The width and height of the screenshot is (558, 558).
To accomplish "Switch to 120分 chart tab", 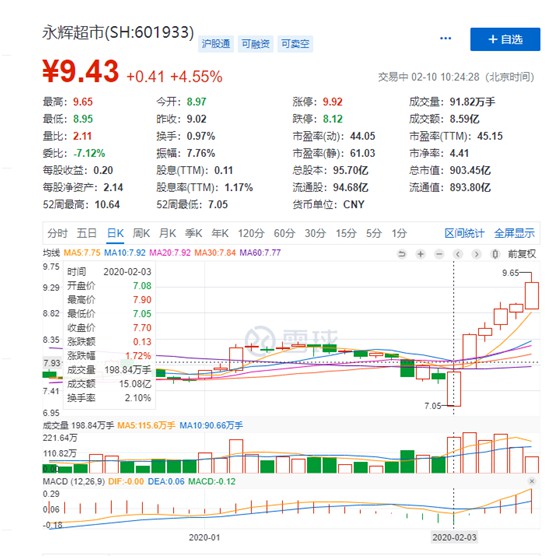I will click(x=251, y=233).
